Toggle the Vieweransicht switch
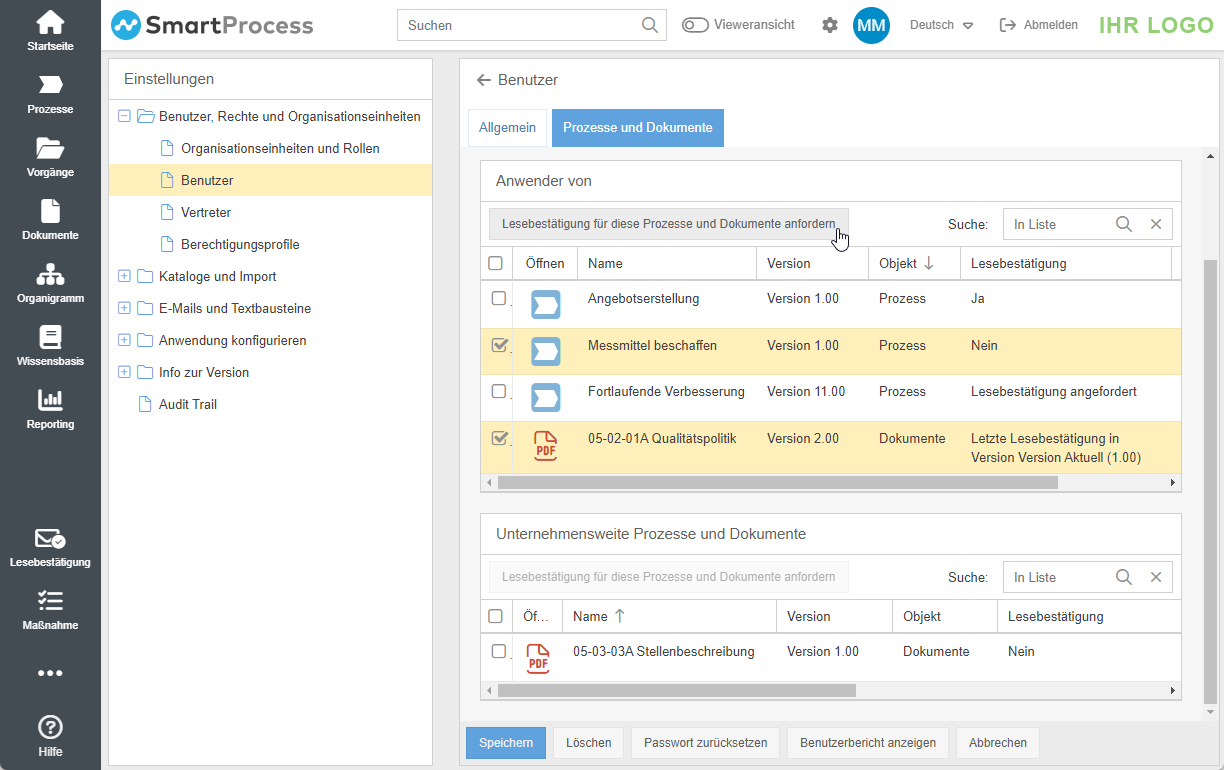The height and width of the screenshot is (770, 1224). pyautogui.click(x=695, y=25)
